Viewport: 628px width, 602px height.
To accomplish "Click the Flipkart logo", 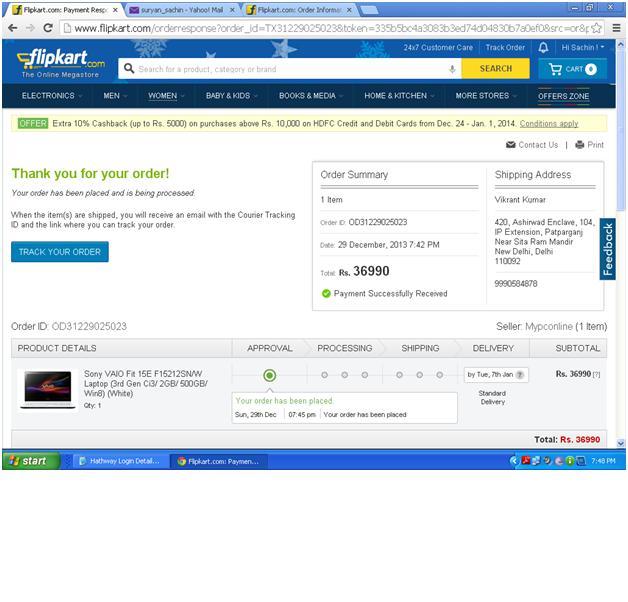I will tap(61, 63).
